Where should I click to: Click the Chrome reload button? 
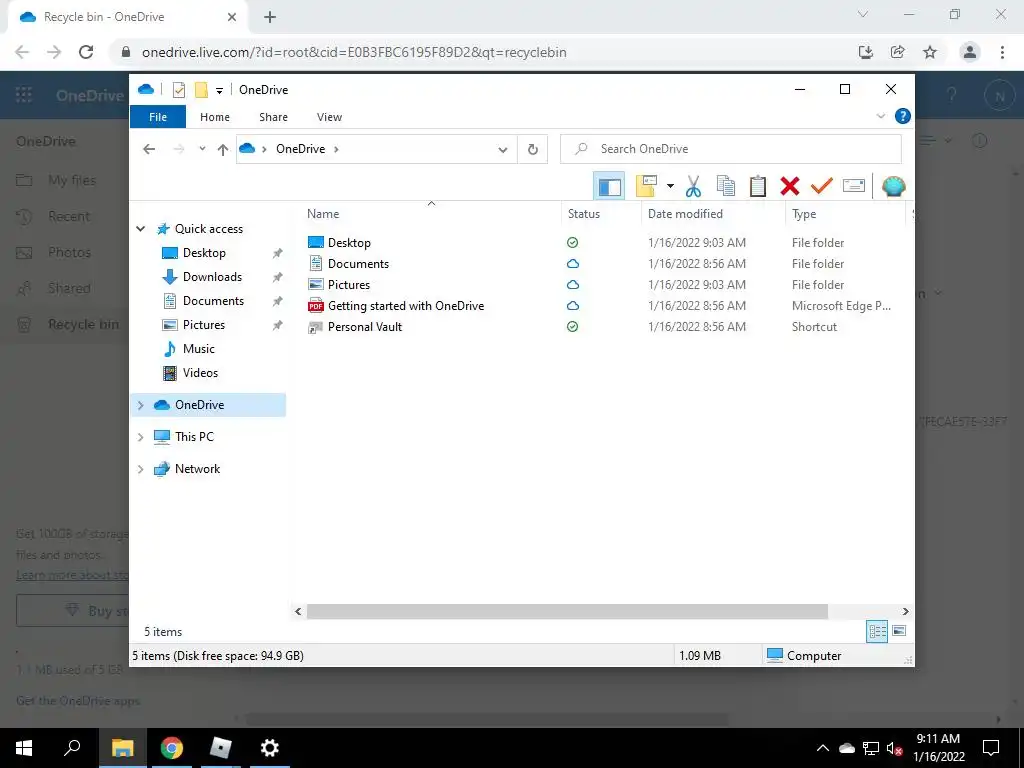tap(86, 52)
